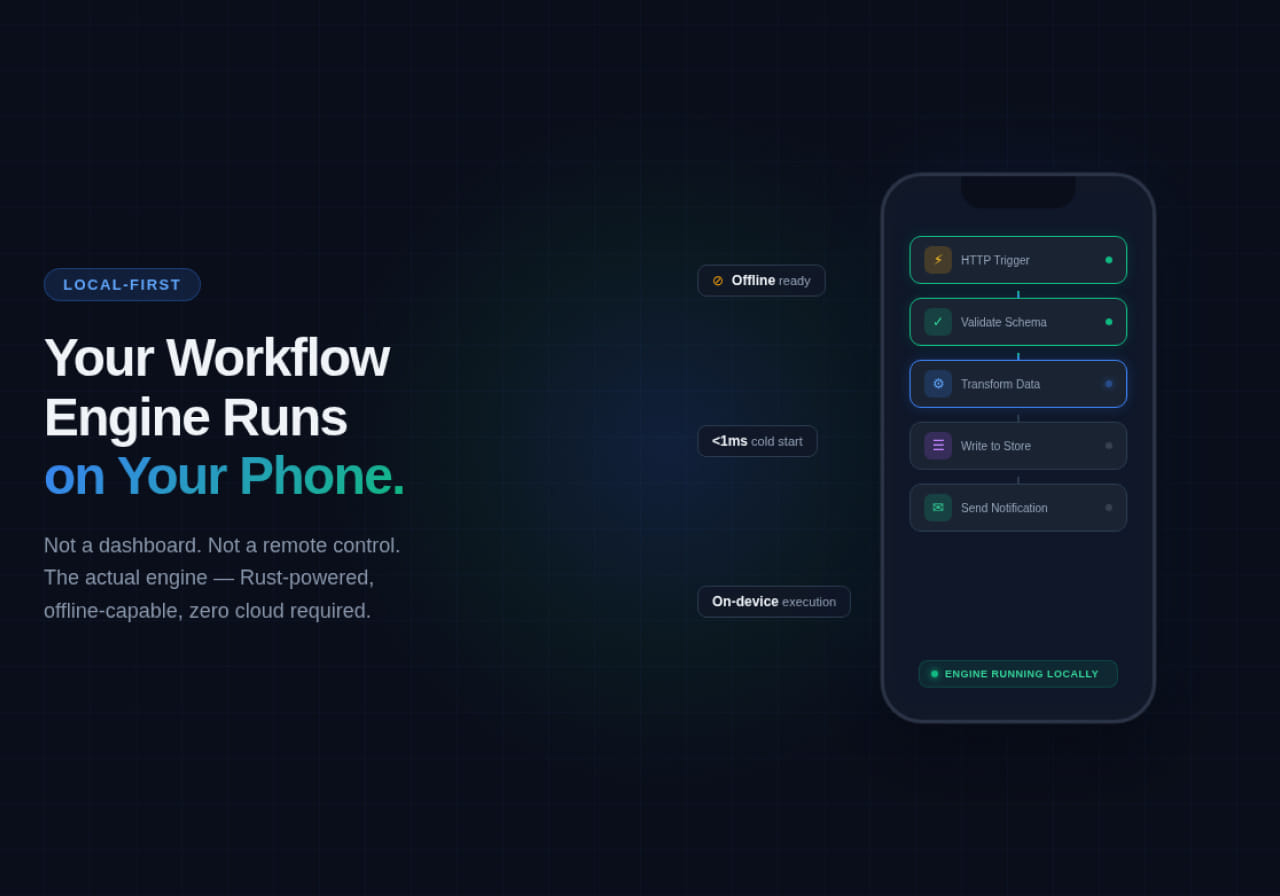Click the envelope Send Notification icon
Screen dimensions: 1280x896
coord(938,508)
